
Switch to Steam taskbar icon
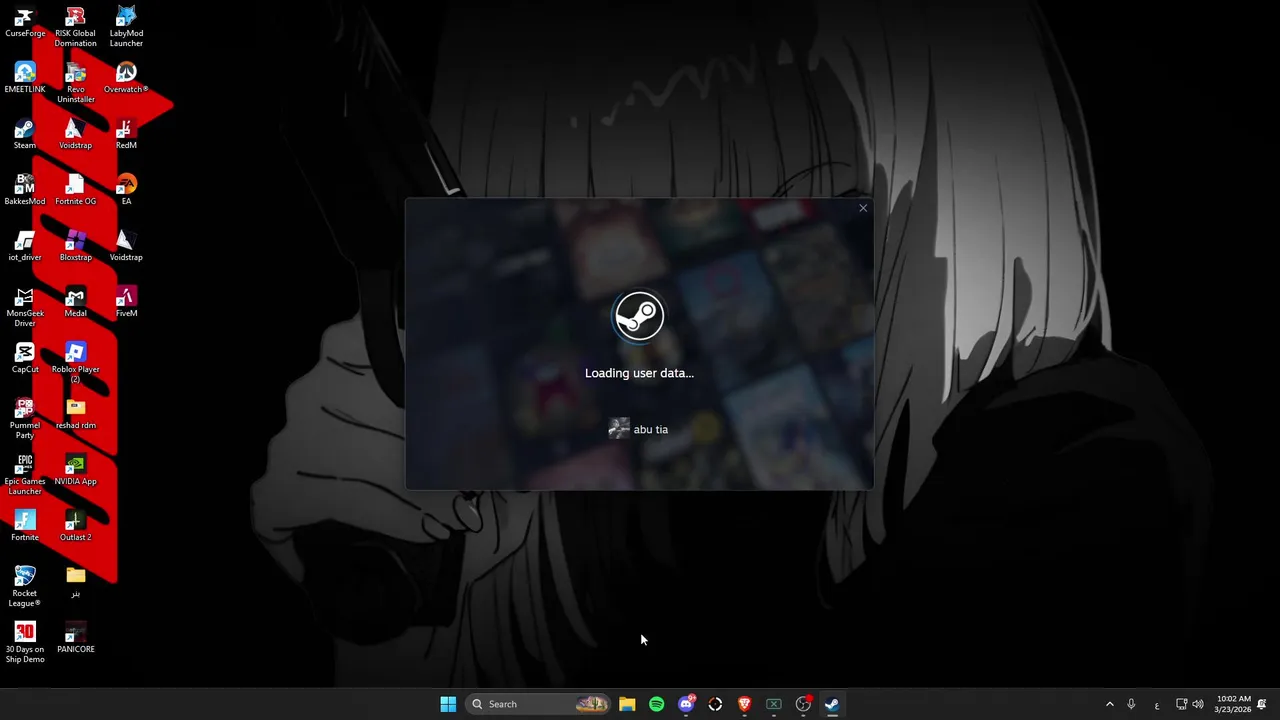(x=831, y=704)
